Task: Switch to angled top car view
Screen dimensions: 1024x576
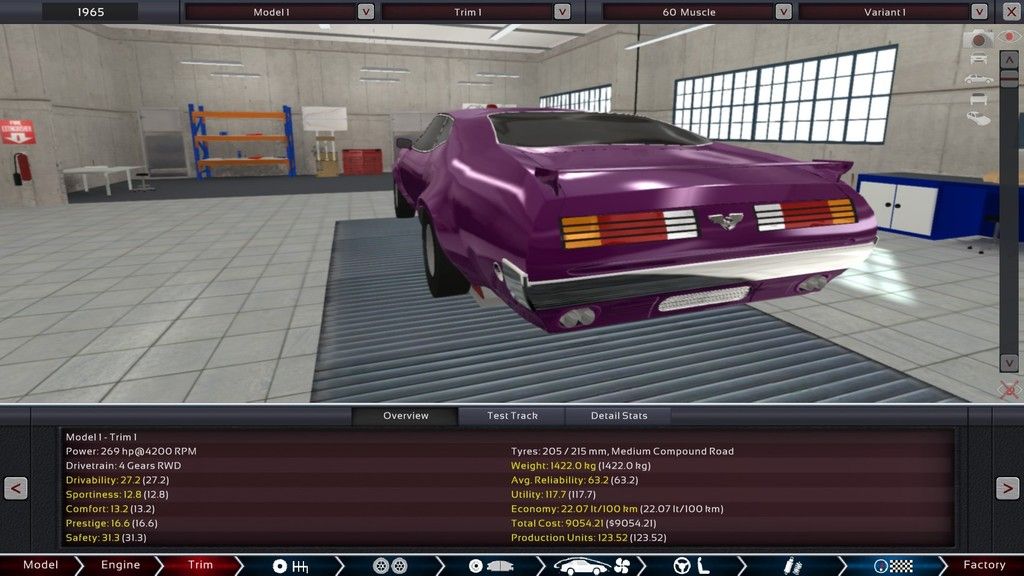Action: click(978, 118)
